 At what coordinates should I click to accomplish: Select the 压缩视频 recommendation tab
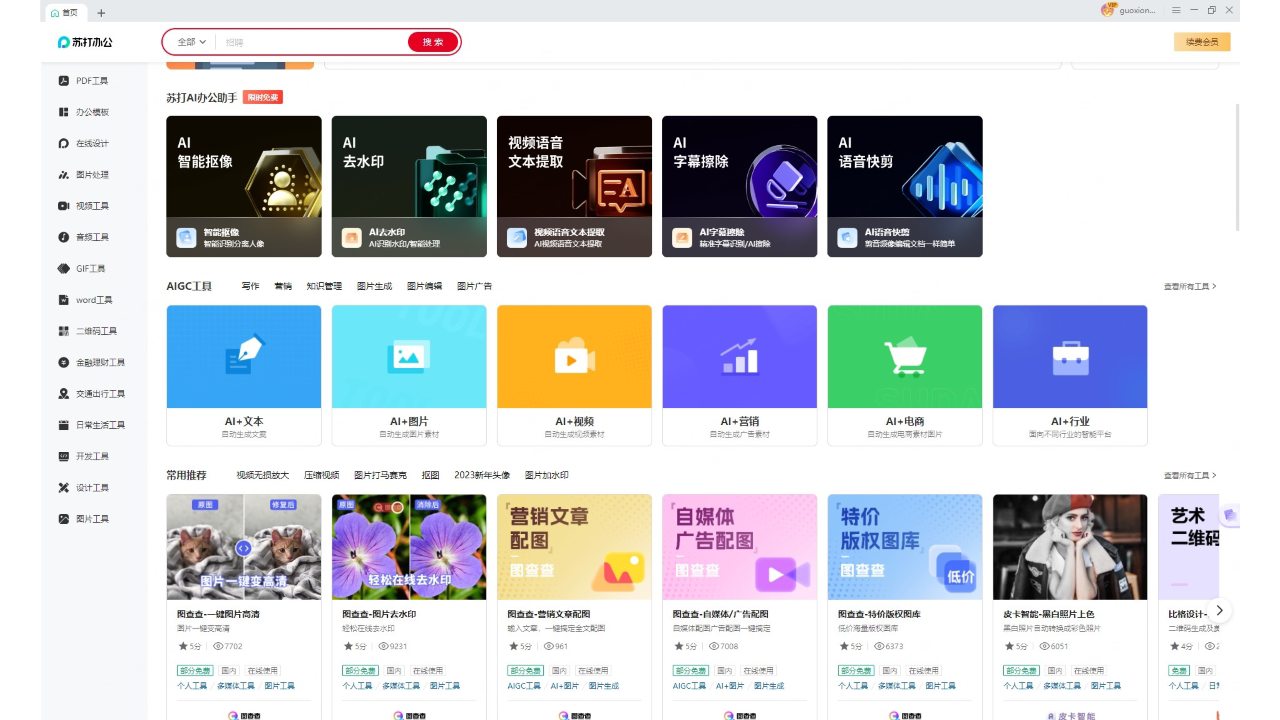coord(321,476)
